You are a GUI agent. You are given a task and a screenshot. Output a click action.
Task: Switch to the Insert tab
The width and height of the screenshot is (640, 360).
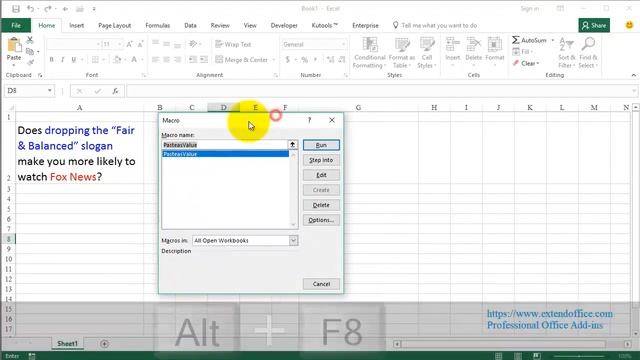pyautogui.click(x=76, y=25)
